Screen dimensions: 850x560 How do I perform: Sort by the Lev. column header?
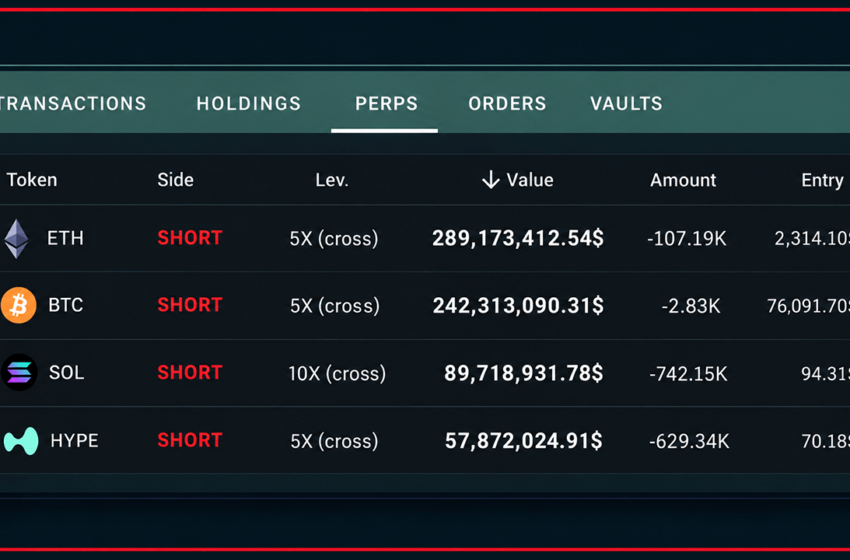pyautogui.click(x=332, y=179)
